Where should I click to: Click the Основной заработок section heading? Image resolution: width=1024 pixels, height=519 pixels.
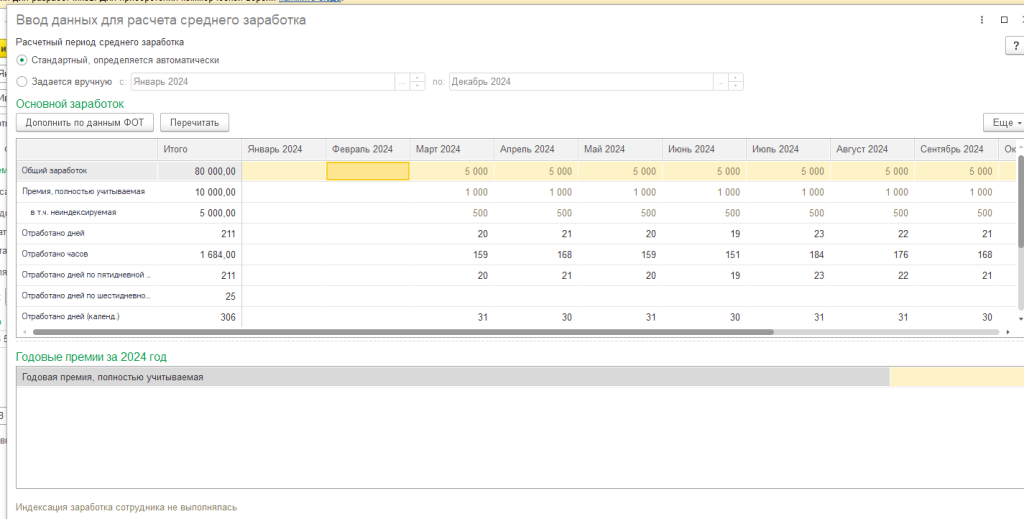(x=70, y=104)
